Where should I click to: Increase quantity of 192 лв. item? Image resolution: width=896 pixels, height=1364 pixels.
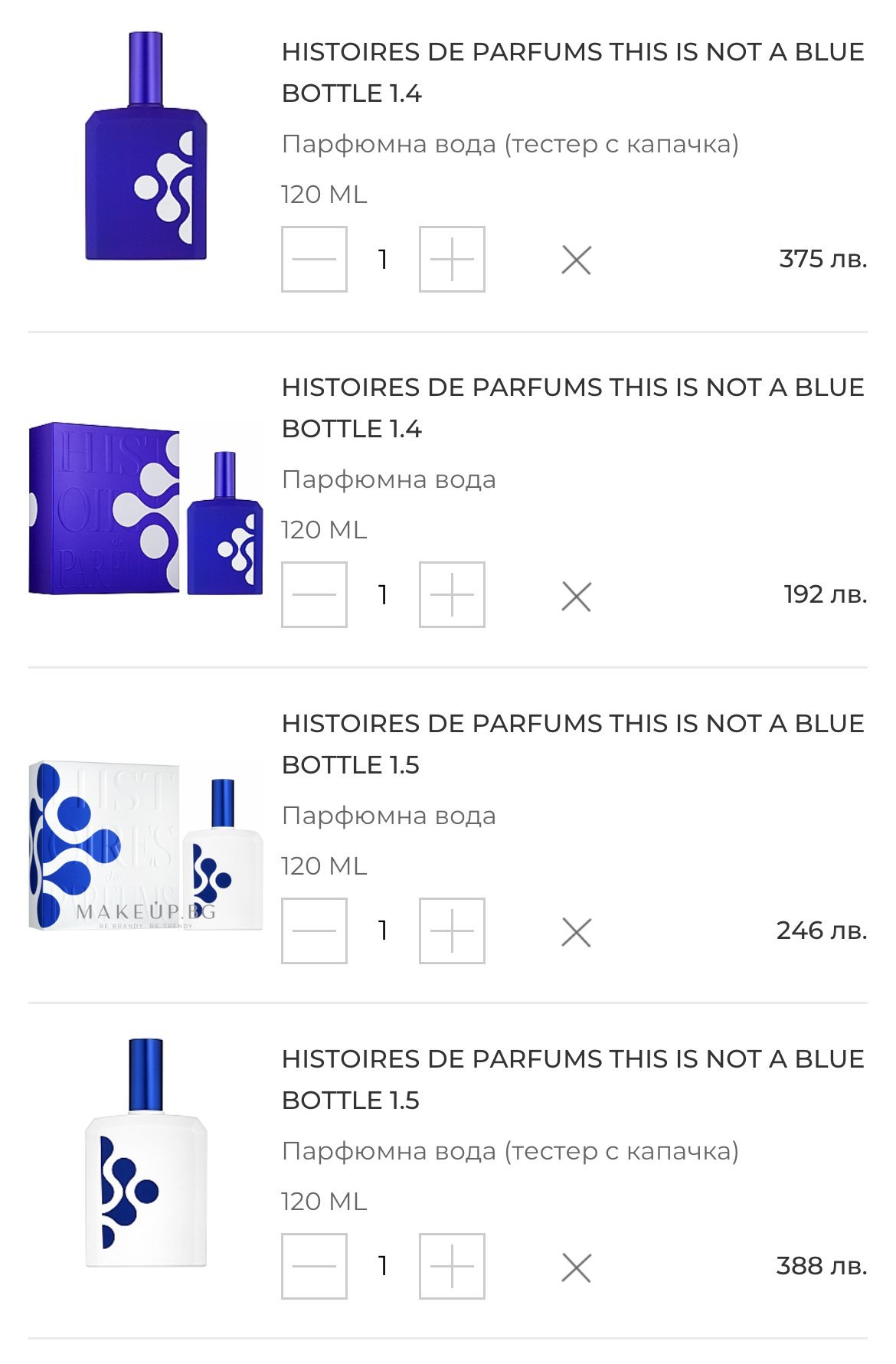point(452,595)
